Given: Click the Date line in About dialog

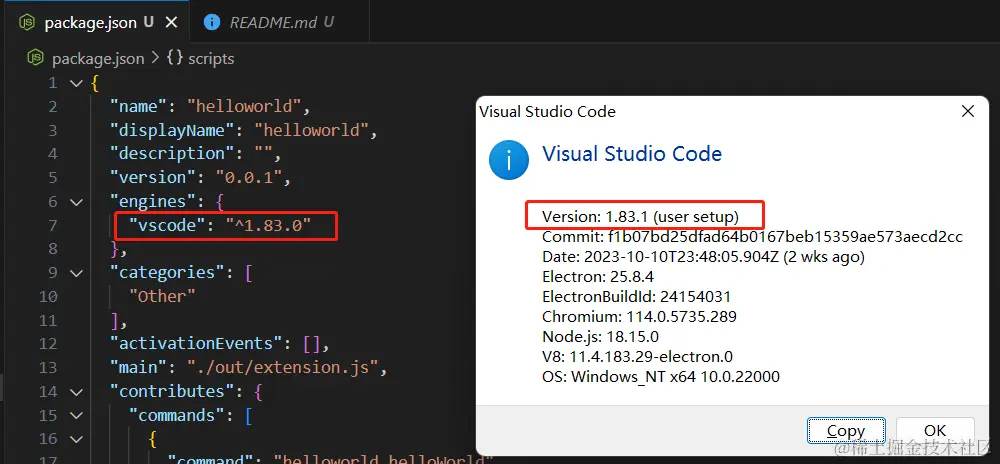Looking at the screenshot, I should (x=703, y=257).
